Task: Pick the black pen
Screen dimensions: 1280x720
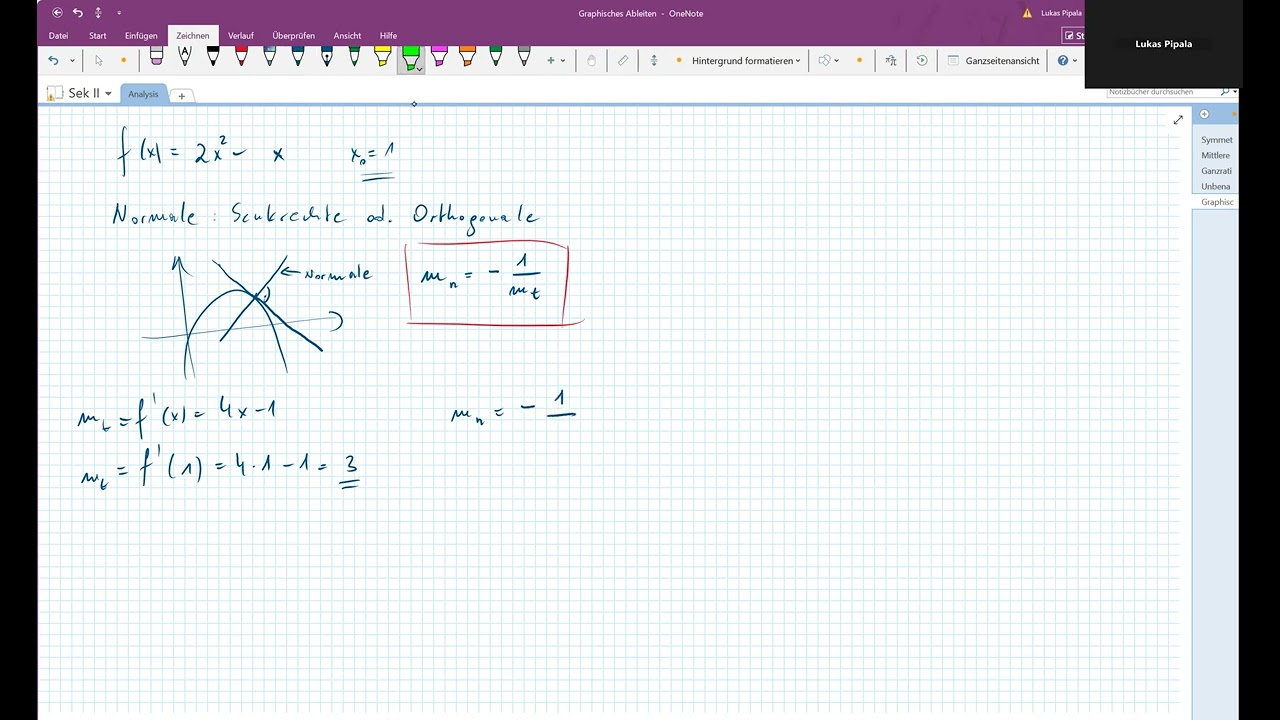Action: point(213,56)
